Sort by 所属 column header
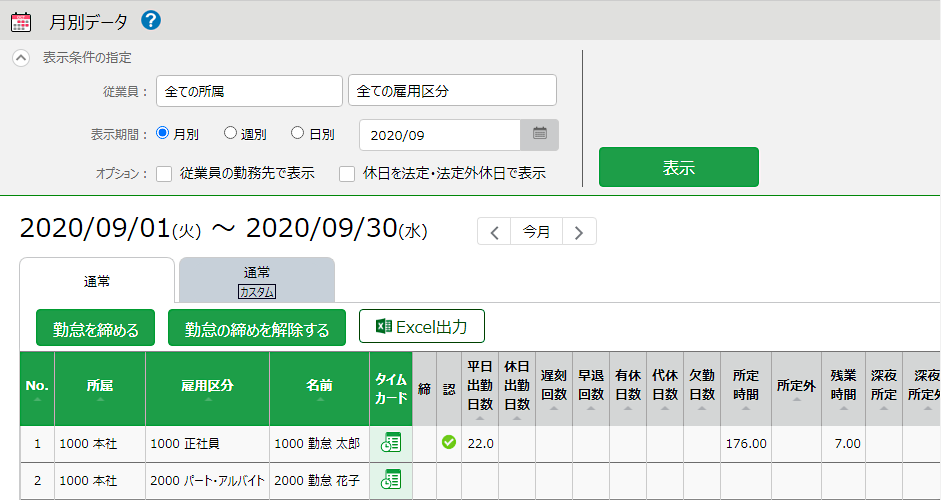This screenshot has width=941, height=500. click(100, 389)
